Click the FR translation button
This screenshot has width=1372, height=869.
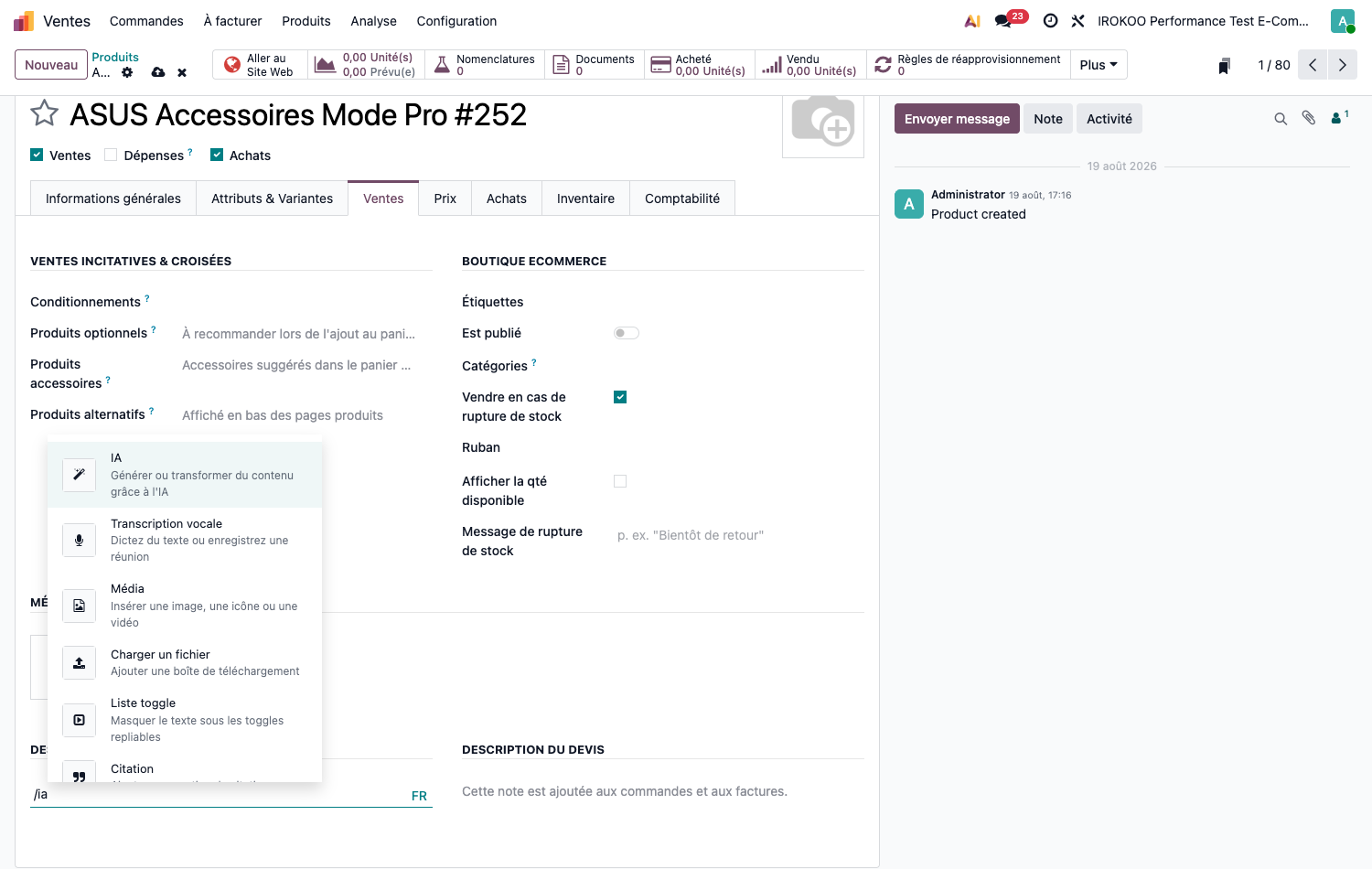click(x=419, y=796)
